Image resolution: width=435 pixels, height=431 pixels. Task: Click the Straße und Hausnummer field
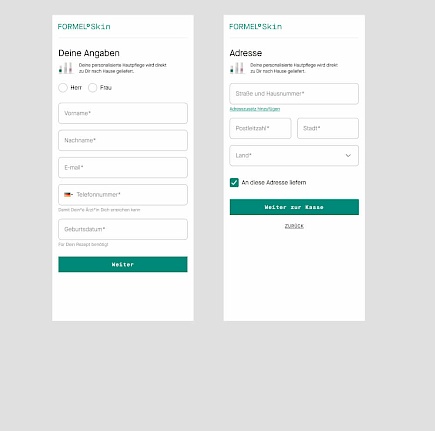294,94
